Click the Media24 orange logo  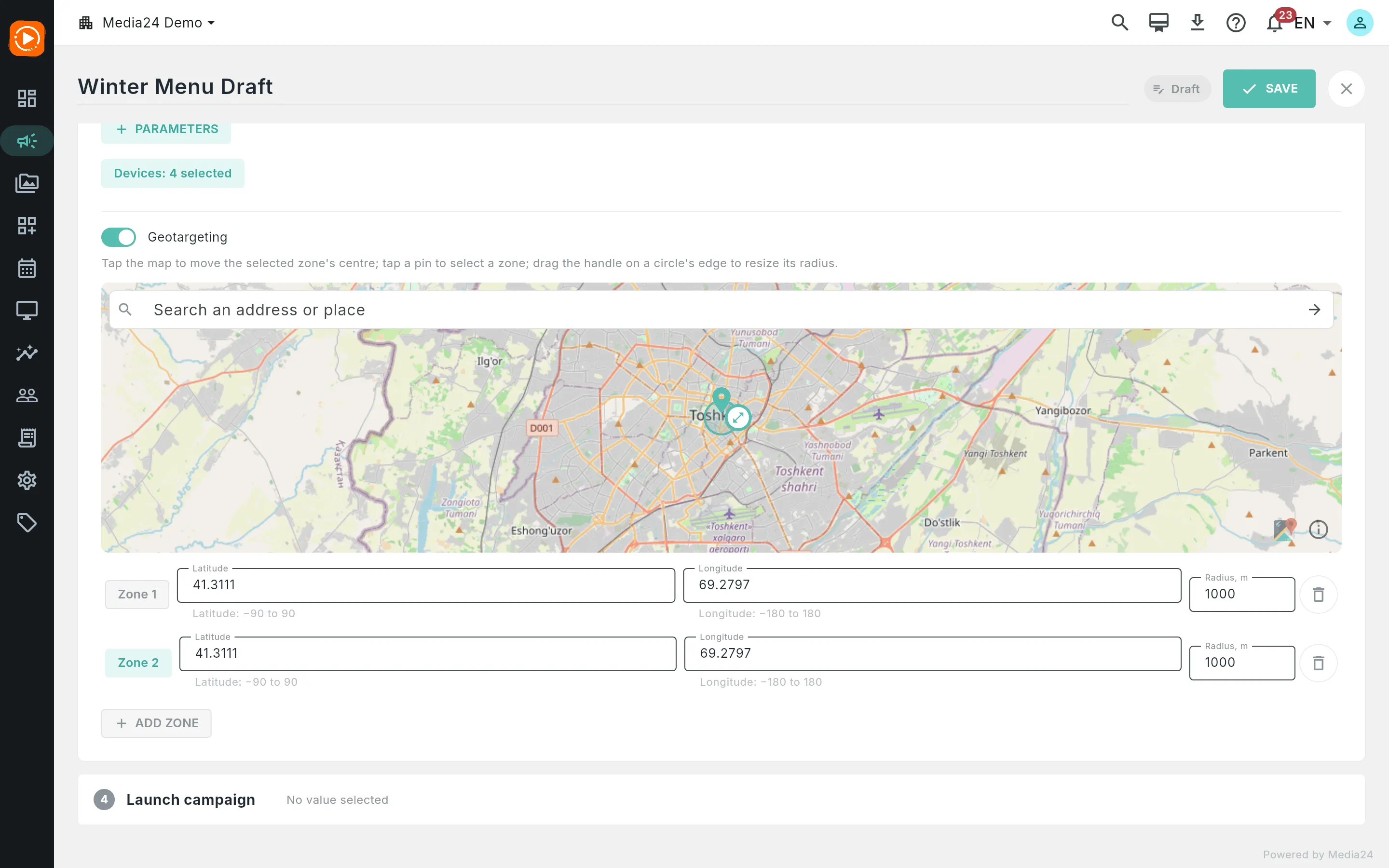tap(27, 39)
